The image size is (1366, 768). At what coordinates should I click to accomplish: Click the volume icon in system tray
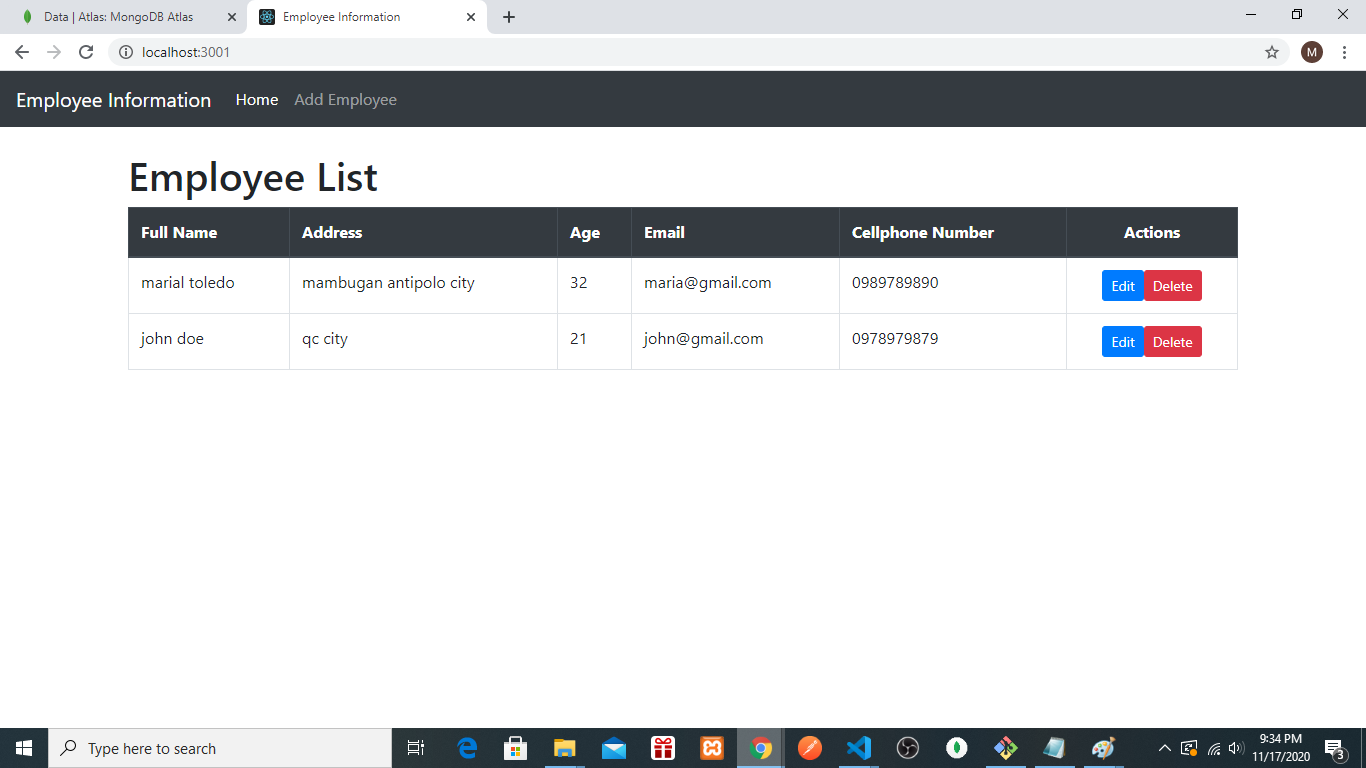[x=1233, y=747]
